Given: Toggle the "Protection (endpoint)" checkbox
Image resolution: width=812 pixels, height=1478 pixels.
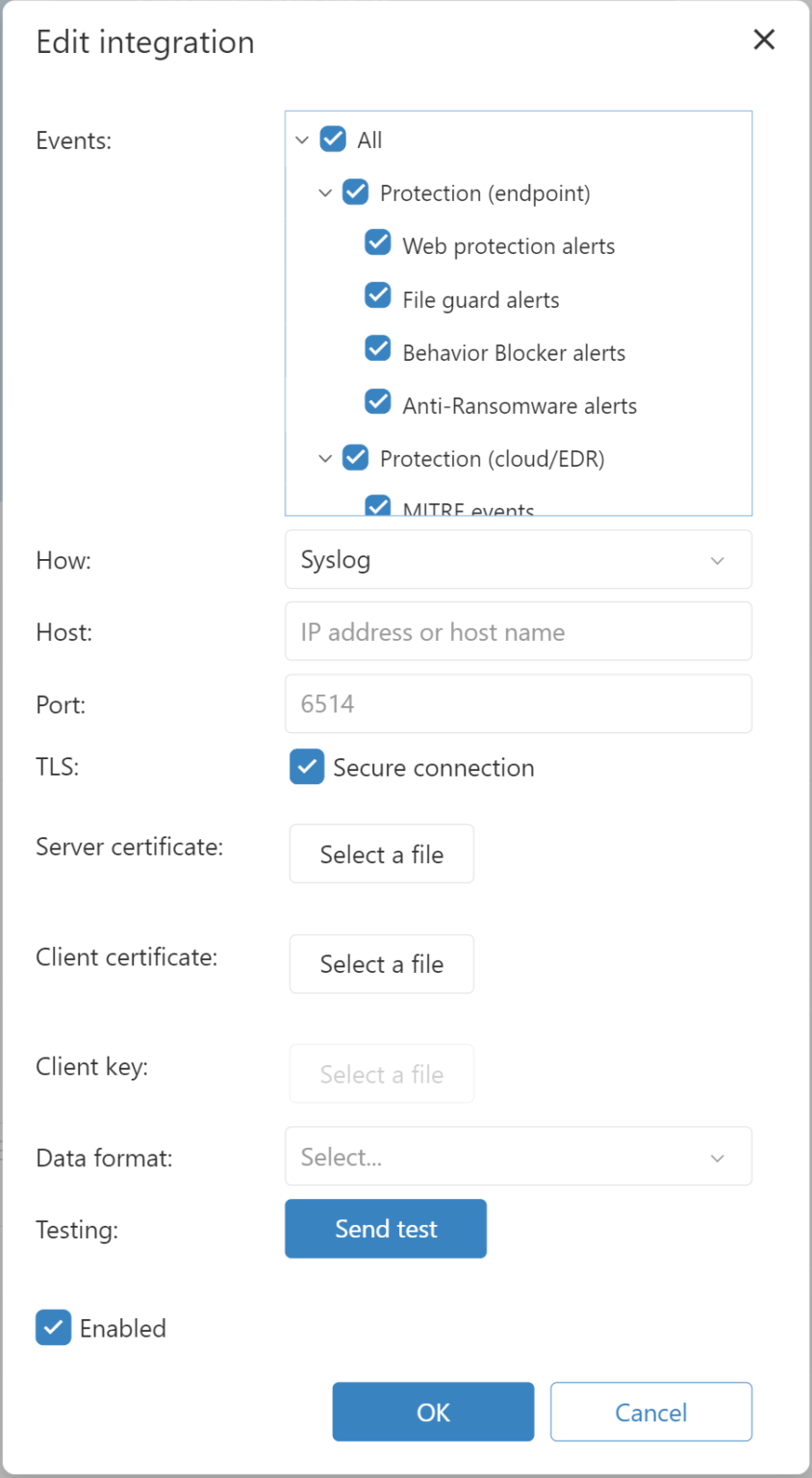Looking at the screenshot, I should [355, 191].
